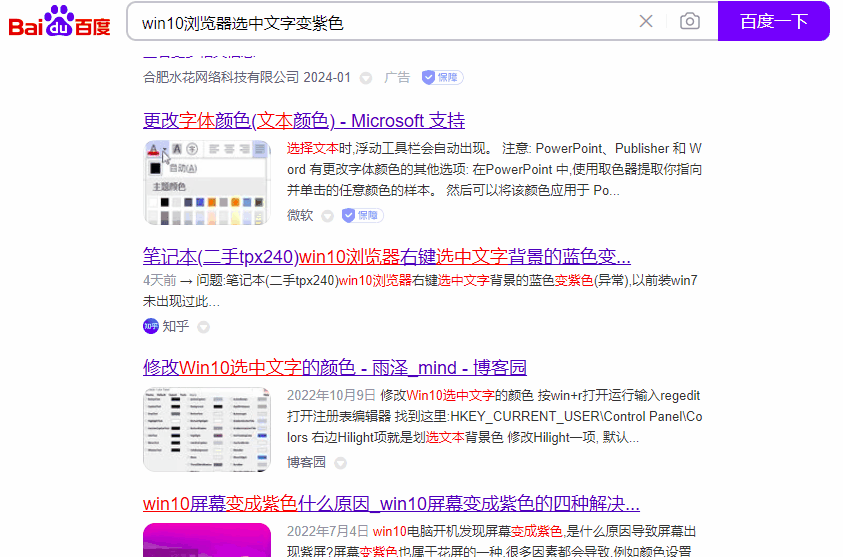The image size is (843, 557).
Task: Click the 知乎 source name
Action: (x=175, y=326)
